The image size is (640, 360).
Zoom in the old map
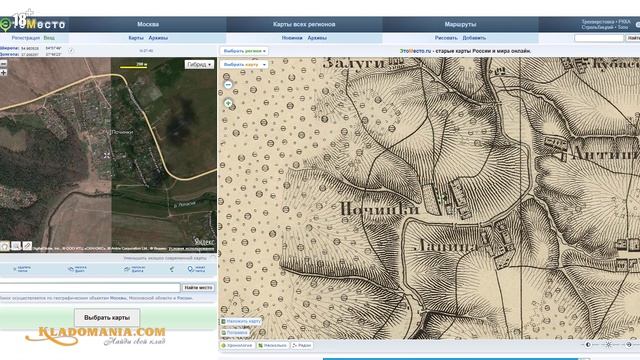point(228,103)
